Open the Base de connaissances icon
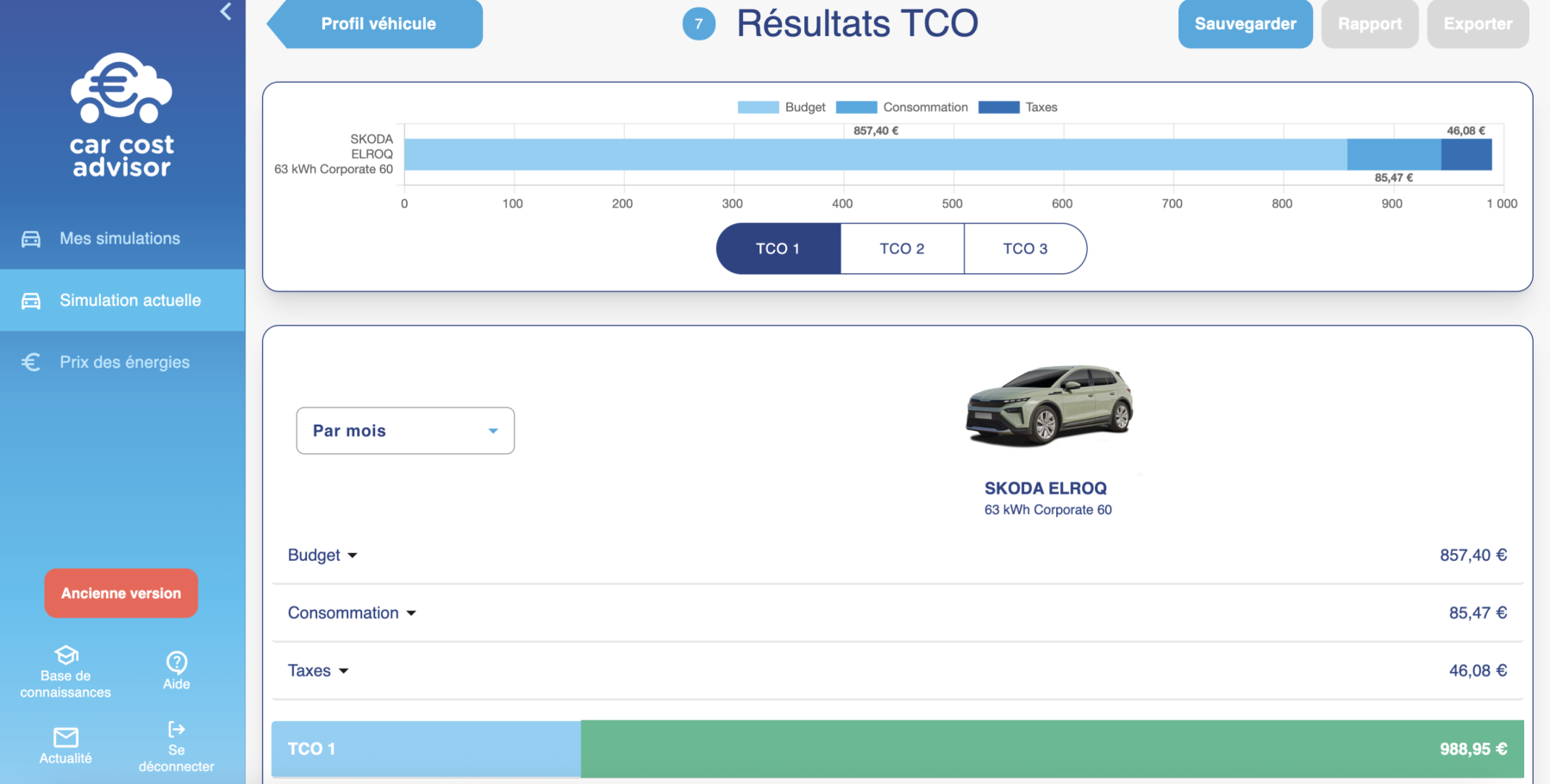This screenshot has height=784, width=1550. pos(66,656)
